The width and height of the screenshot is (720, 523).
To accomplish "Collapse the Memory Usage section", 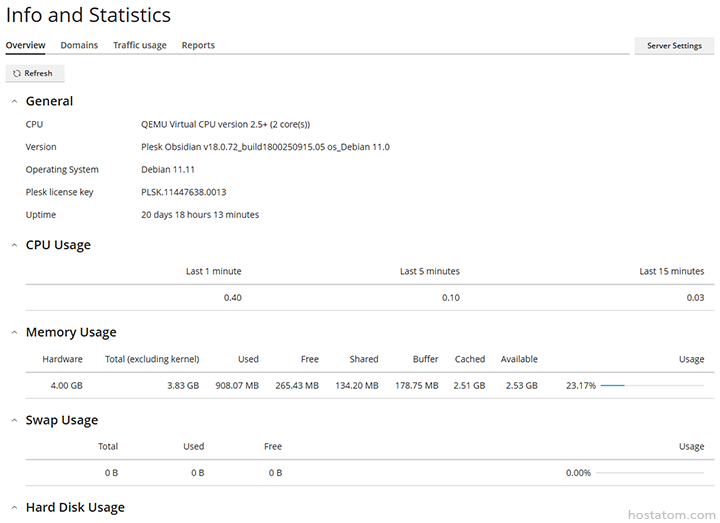I will click(x=13, y=332).
